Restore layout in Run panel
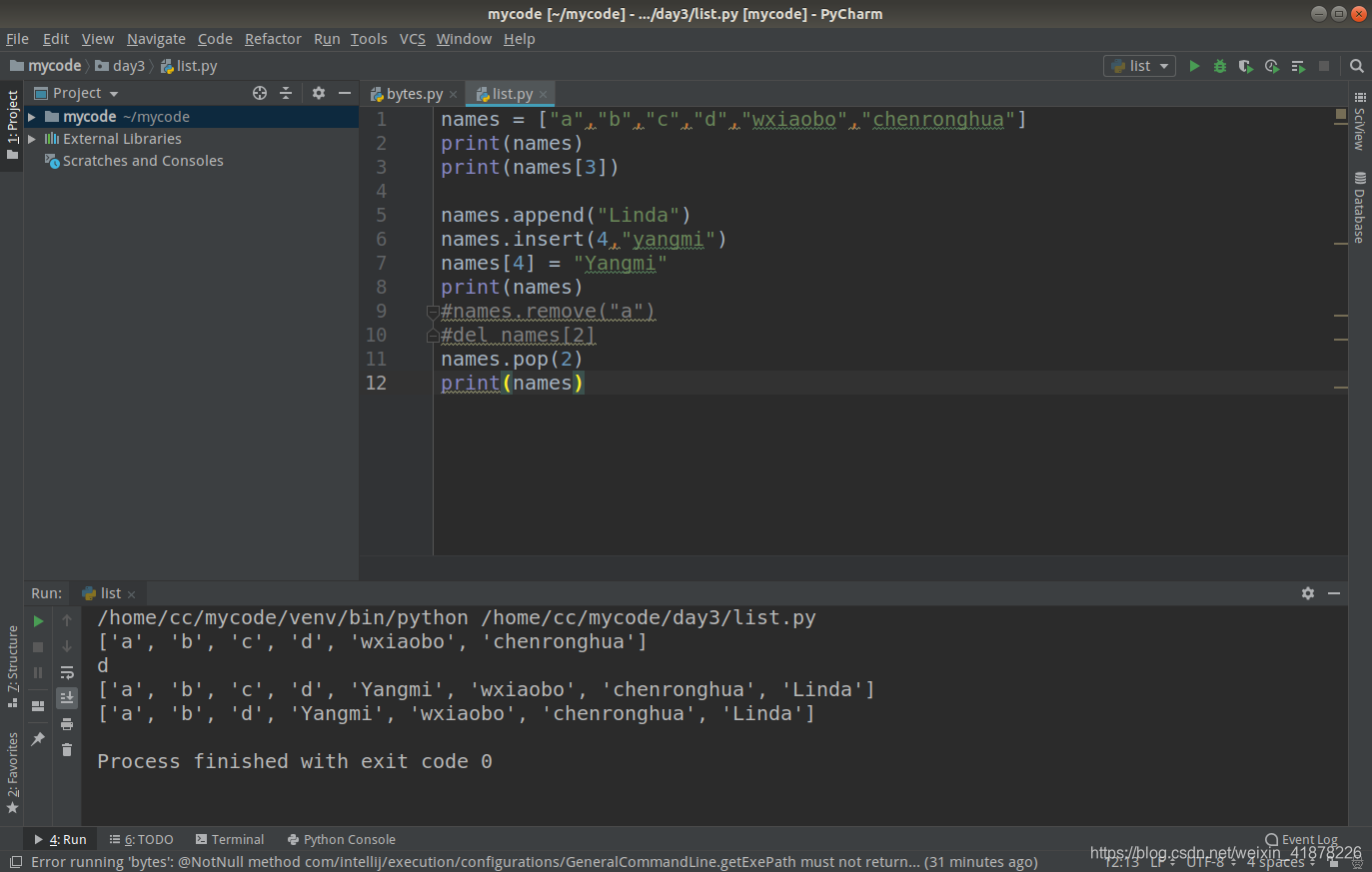Image resolution: width=1372 pixels, height=872 pixels. pyautogui.click(x=39, y=705)
